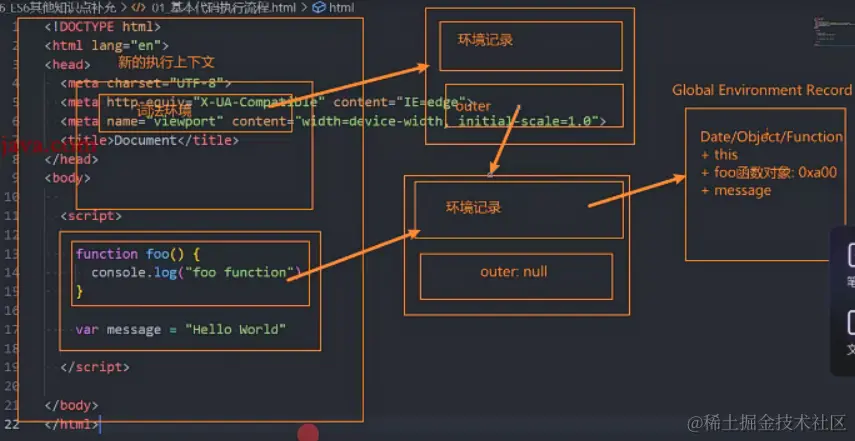Click the closing /html tag

pos(72,424)
